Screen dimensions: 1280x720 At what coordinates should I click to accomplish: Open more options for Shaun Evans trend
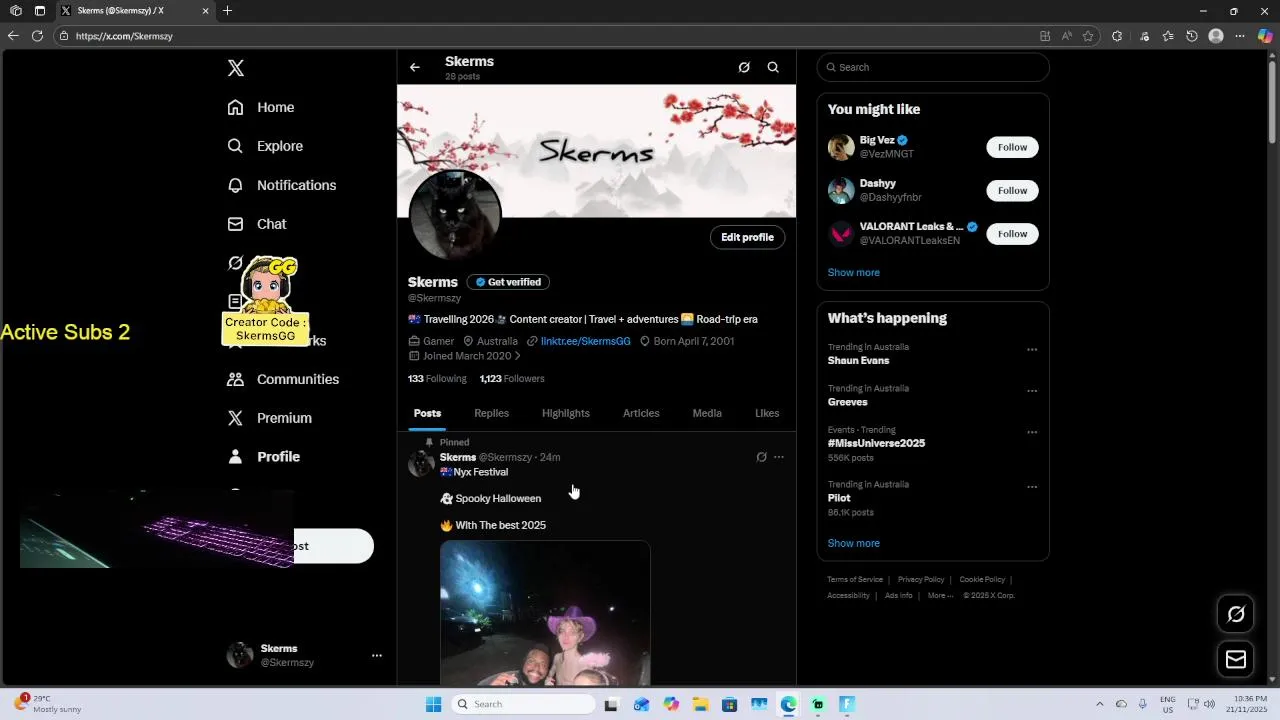point(1032,350)
